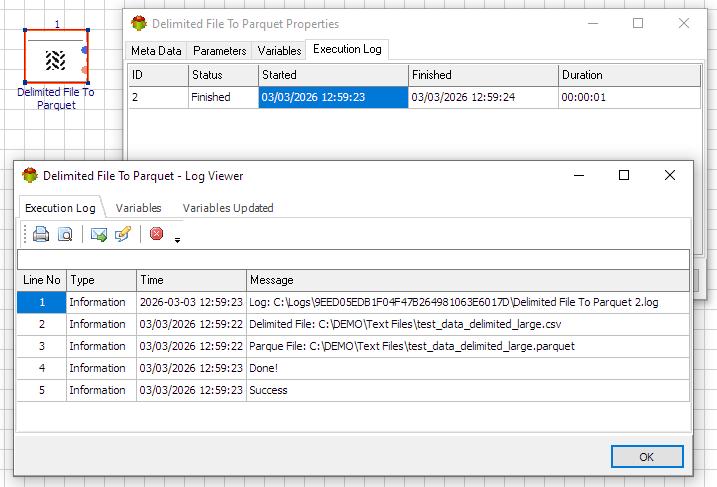
Task: Select the Log: C:\Logs path message
Action: [x=468, y=302]
